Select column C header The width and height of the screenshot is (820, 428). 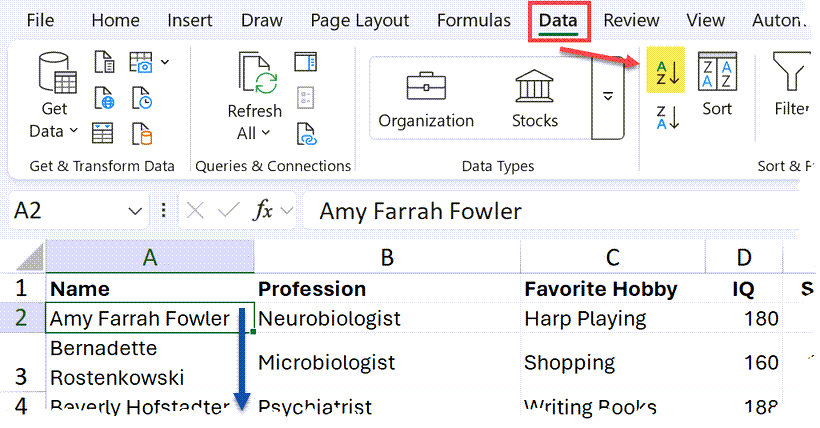[x=612, y=257]
